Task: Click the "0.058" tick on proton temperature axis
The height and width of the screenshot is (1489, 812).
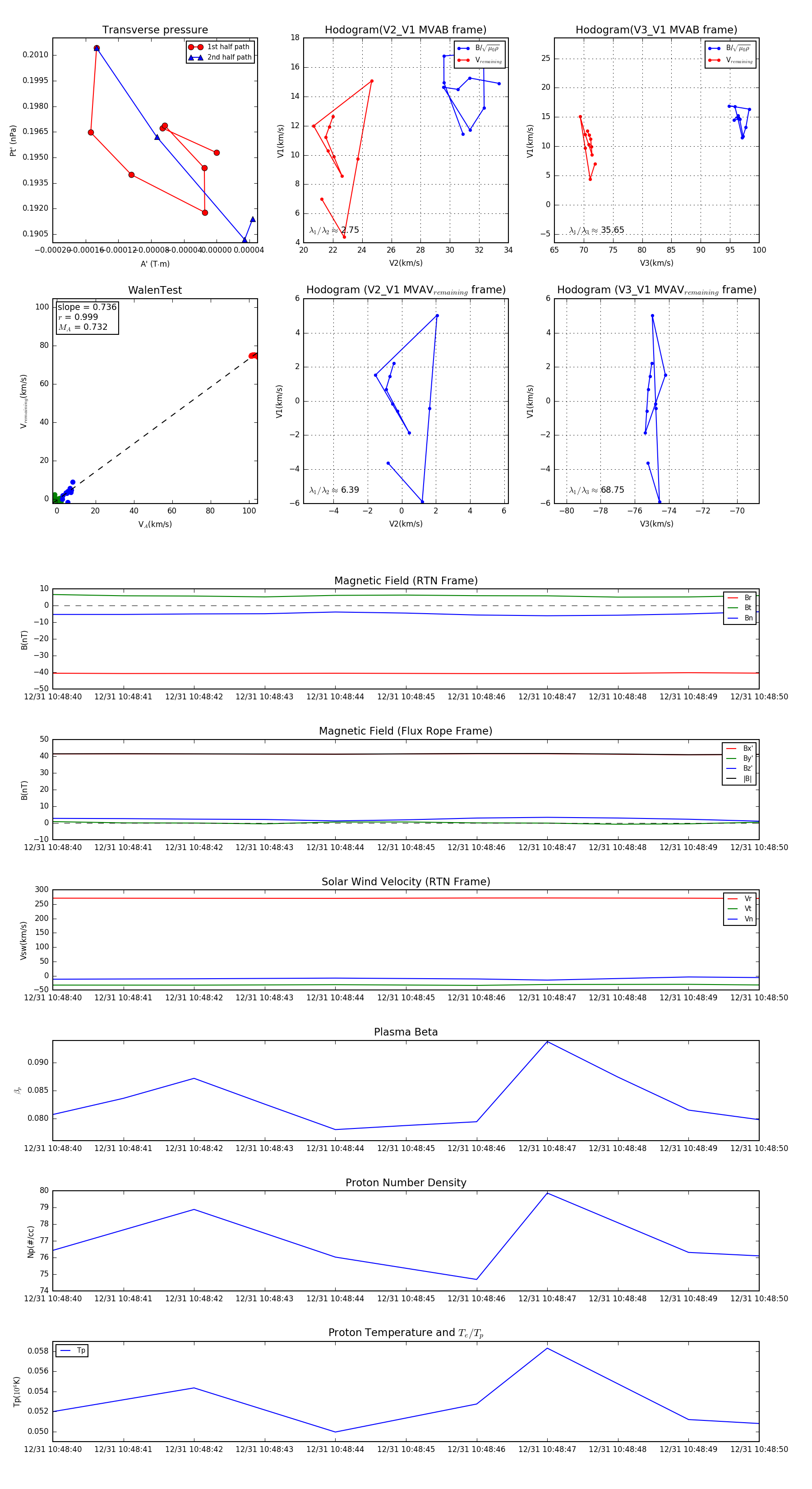Action: click(x=38, y=1351)
